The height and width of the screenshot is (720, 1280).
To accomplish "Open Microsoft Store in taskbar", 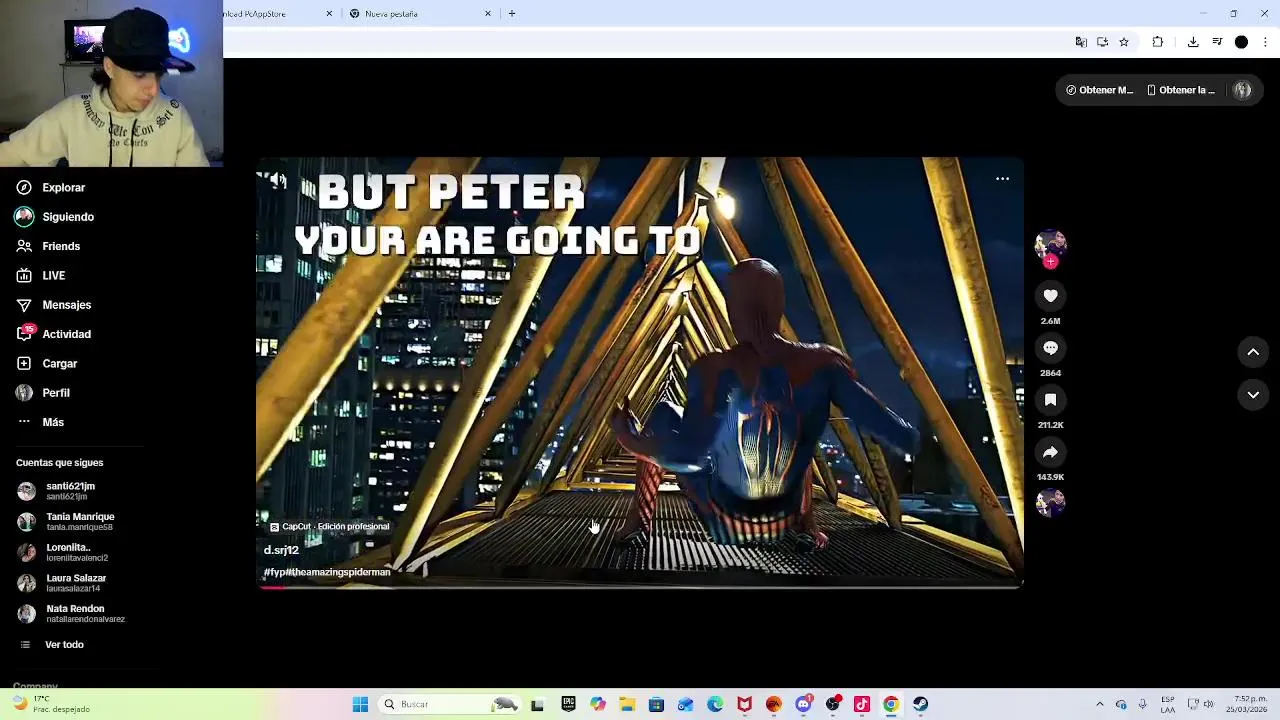I will tap(656, 704).
